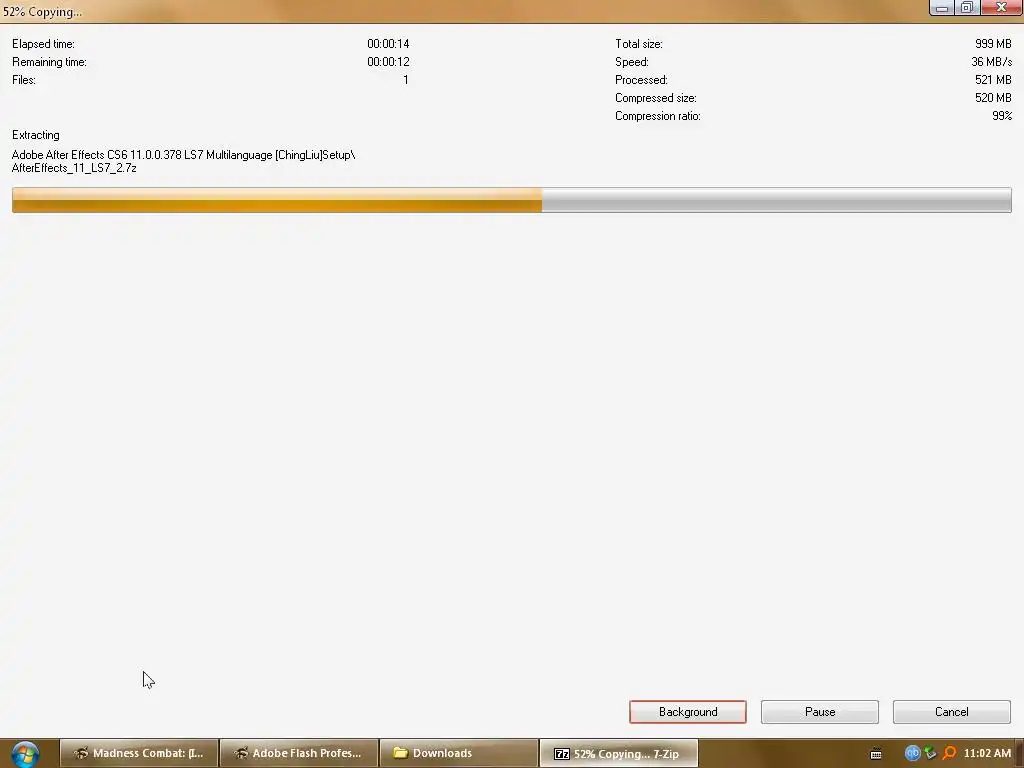This screenshot has width=1024, height=768.
Task: Click the Processed label
Action: (x=641, y=80)
